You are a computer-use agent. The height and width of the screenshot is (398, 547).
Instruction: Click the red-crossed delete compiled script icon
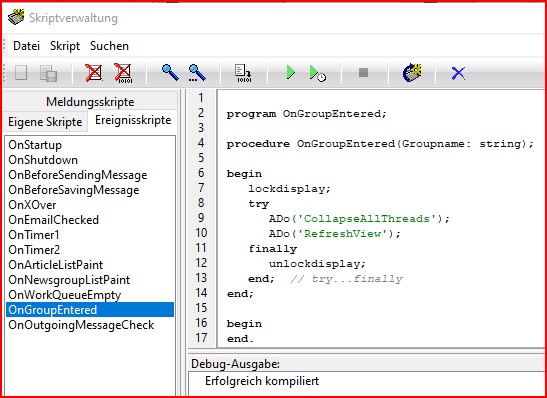pyautogui.click(x=123, y=73)
